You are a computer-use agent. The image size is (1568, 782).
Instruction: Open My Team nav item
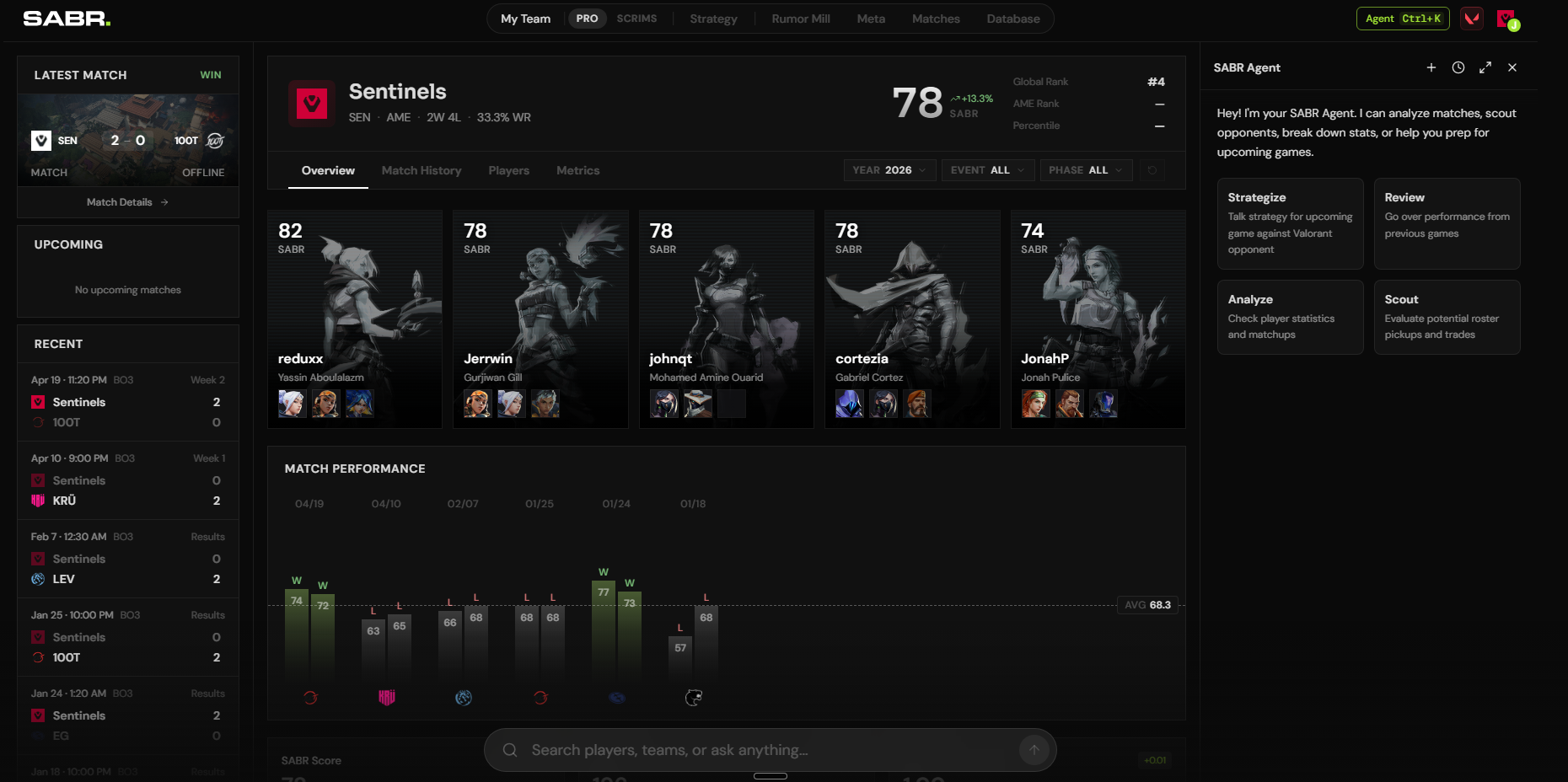525,19
